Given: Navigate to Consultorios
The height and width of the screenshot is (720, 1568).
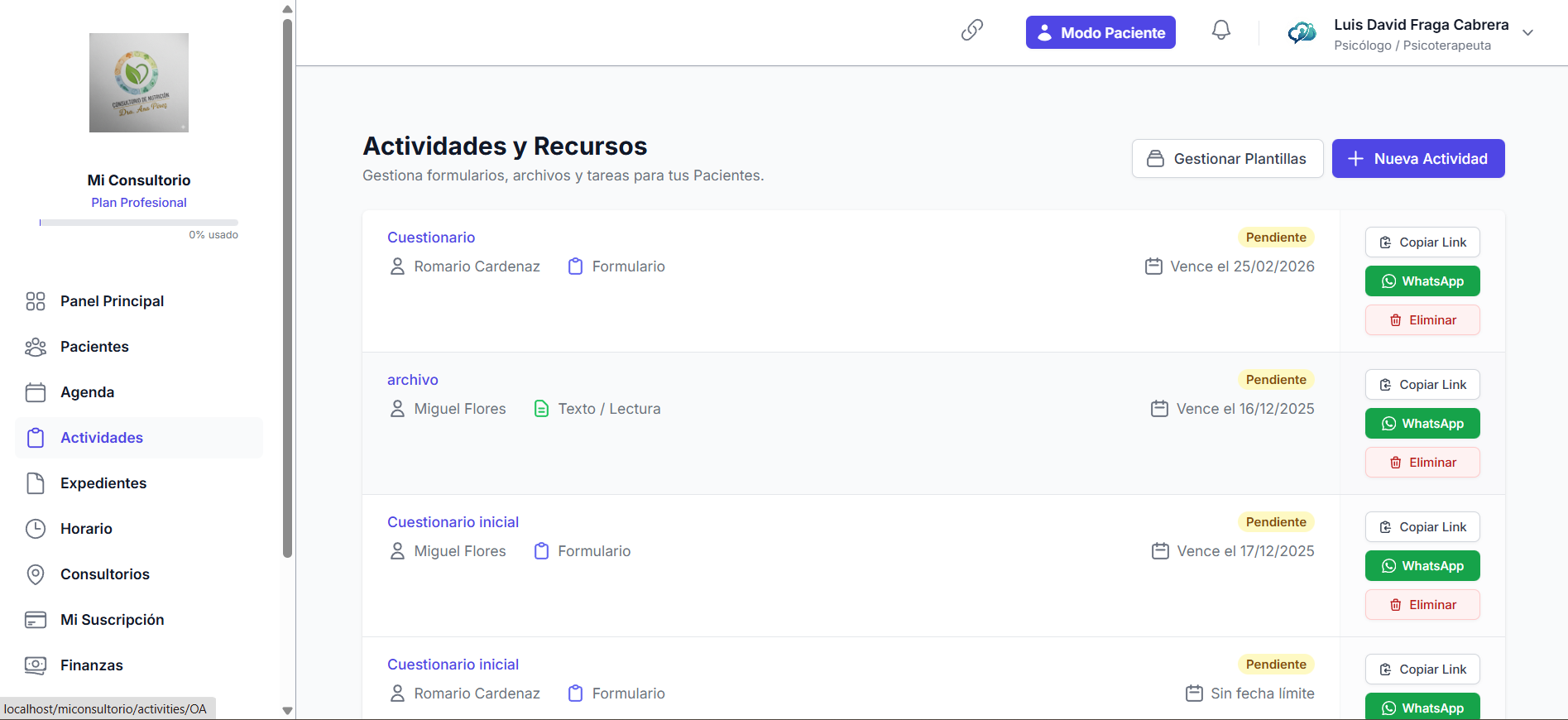Looking at the screenshot, I should point(139,574).
